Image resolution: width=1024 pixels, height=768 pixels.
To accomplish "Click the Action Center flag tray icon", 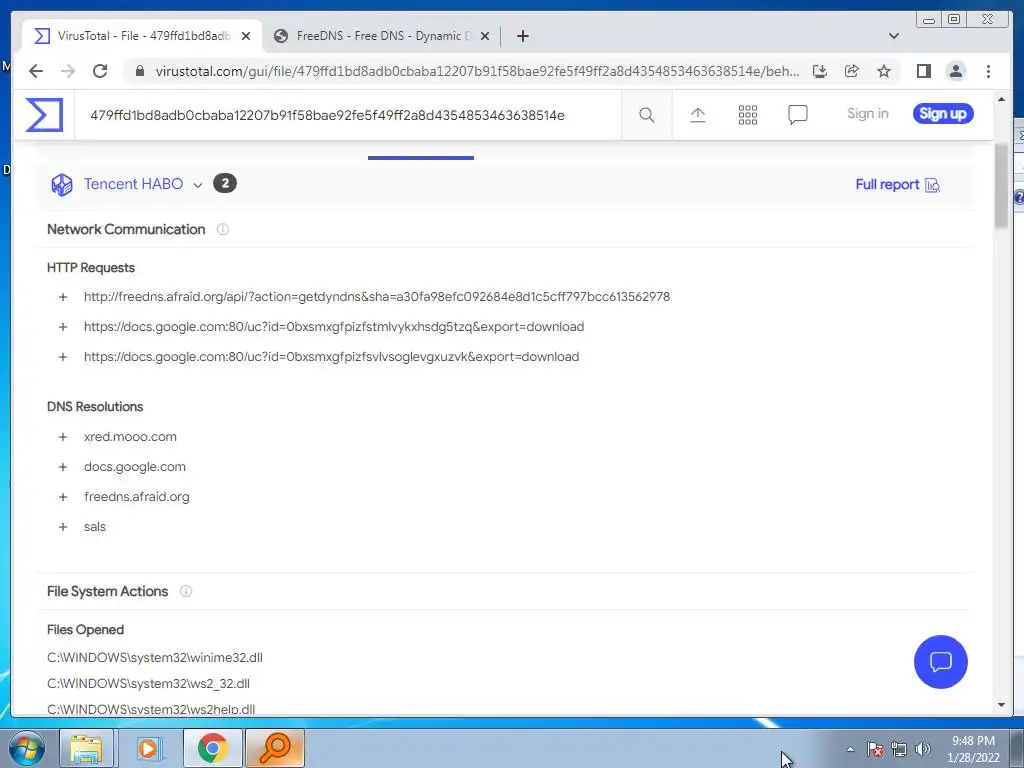I will point(874,749).
